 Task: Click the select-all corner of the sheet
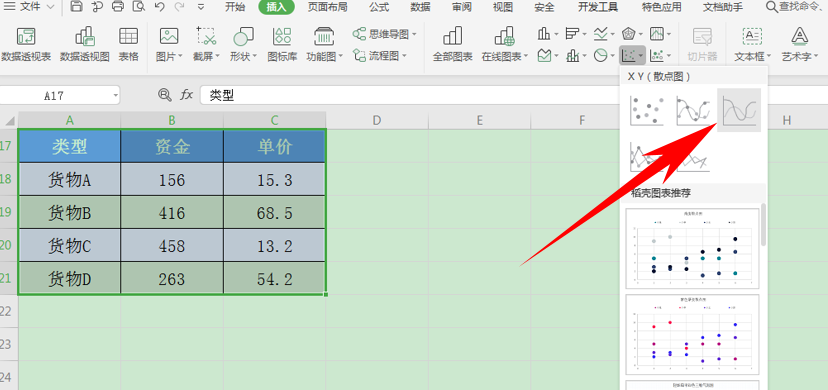[9, 121]
